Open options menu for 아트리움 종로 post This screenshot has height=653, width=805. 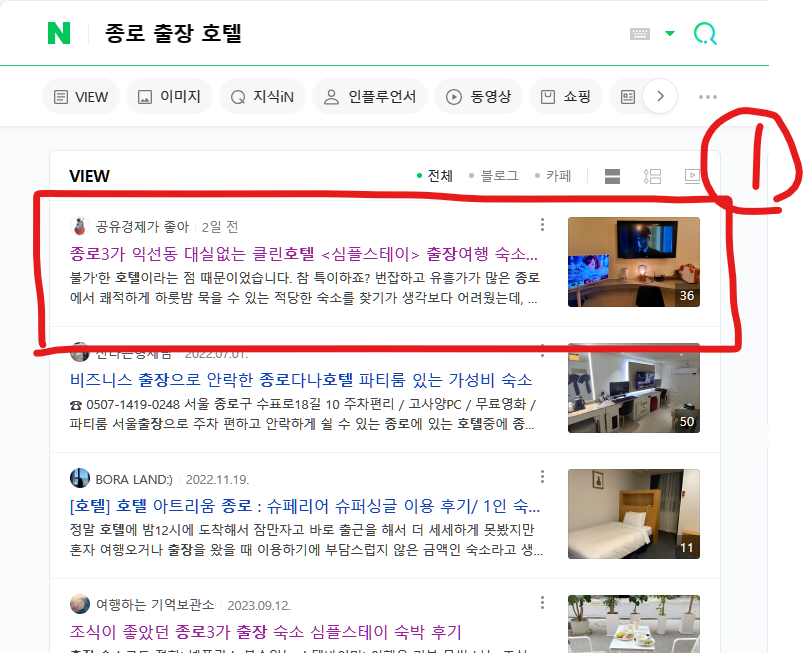tap(542, 477)
